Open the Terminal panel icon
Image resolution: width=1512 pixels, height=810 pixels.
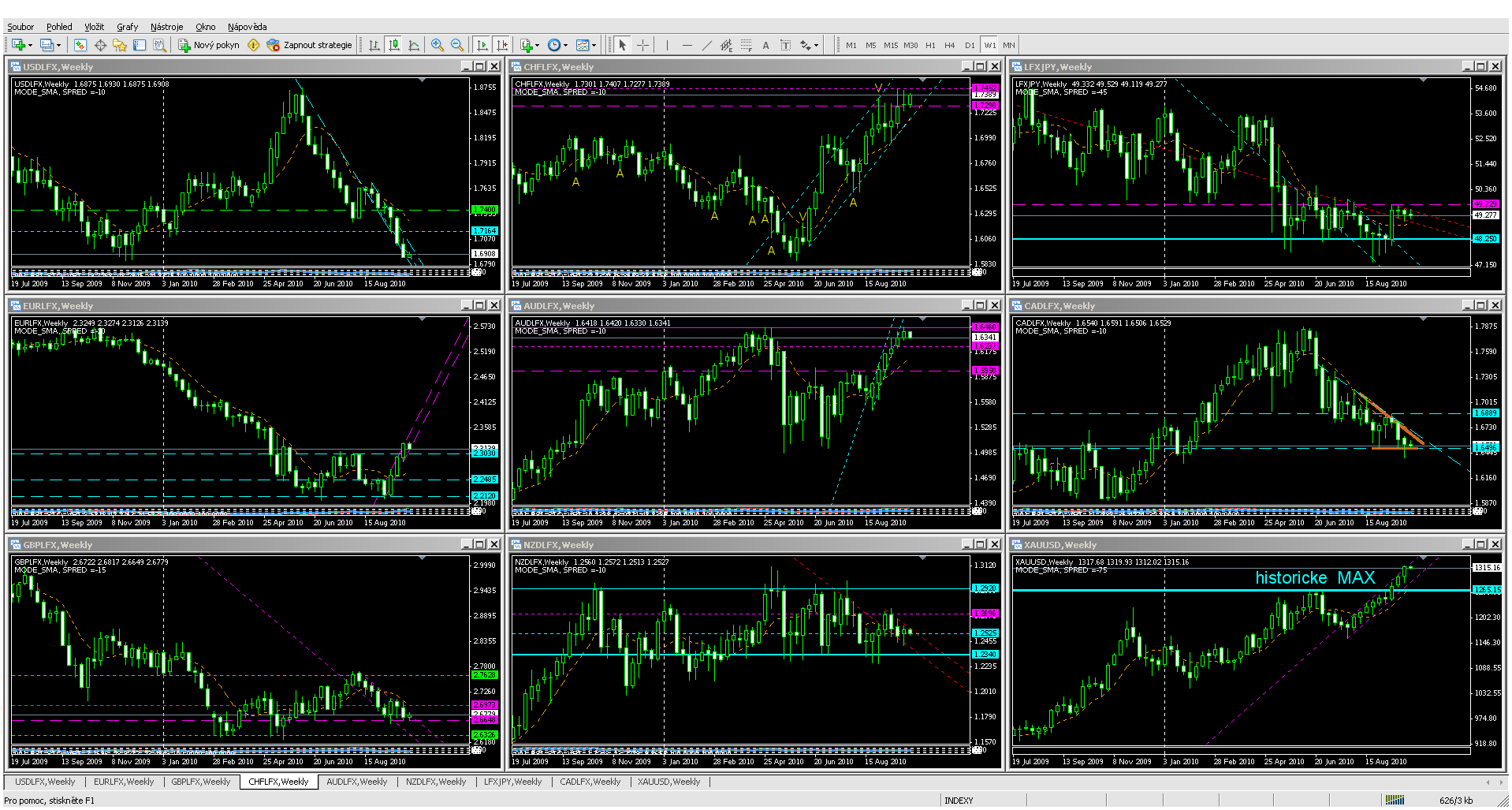click(140, 45)
